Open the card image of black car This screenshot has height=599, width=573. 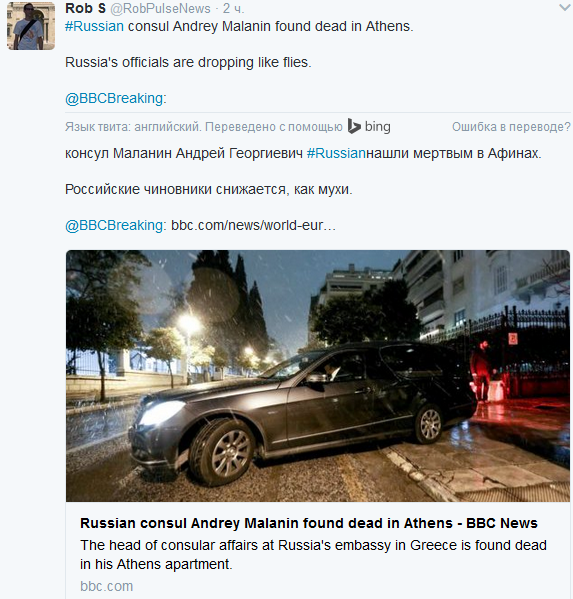[318, 376]
